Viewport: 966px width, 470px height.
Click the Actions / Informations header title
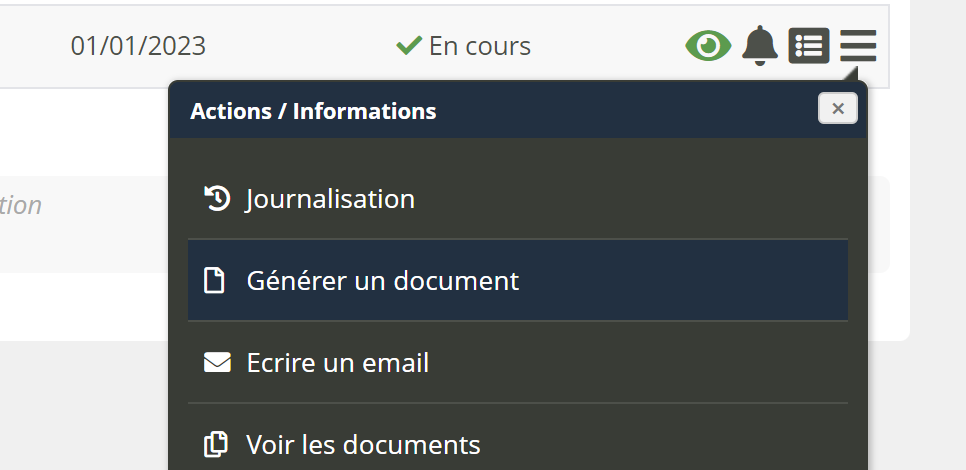tap(313, 111)
